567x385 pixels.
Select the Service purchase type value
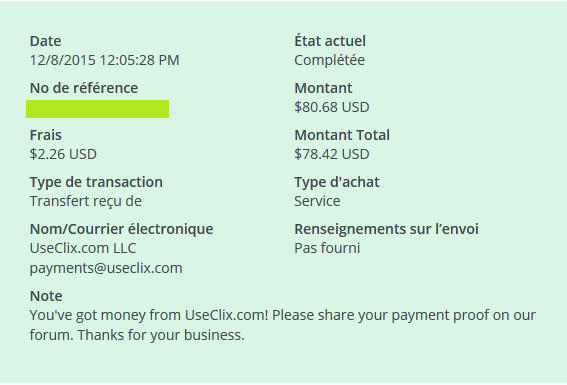pos(317,201)
